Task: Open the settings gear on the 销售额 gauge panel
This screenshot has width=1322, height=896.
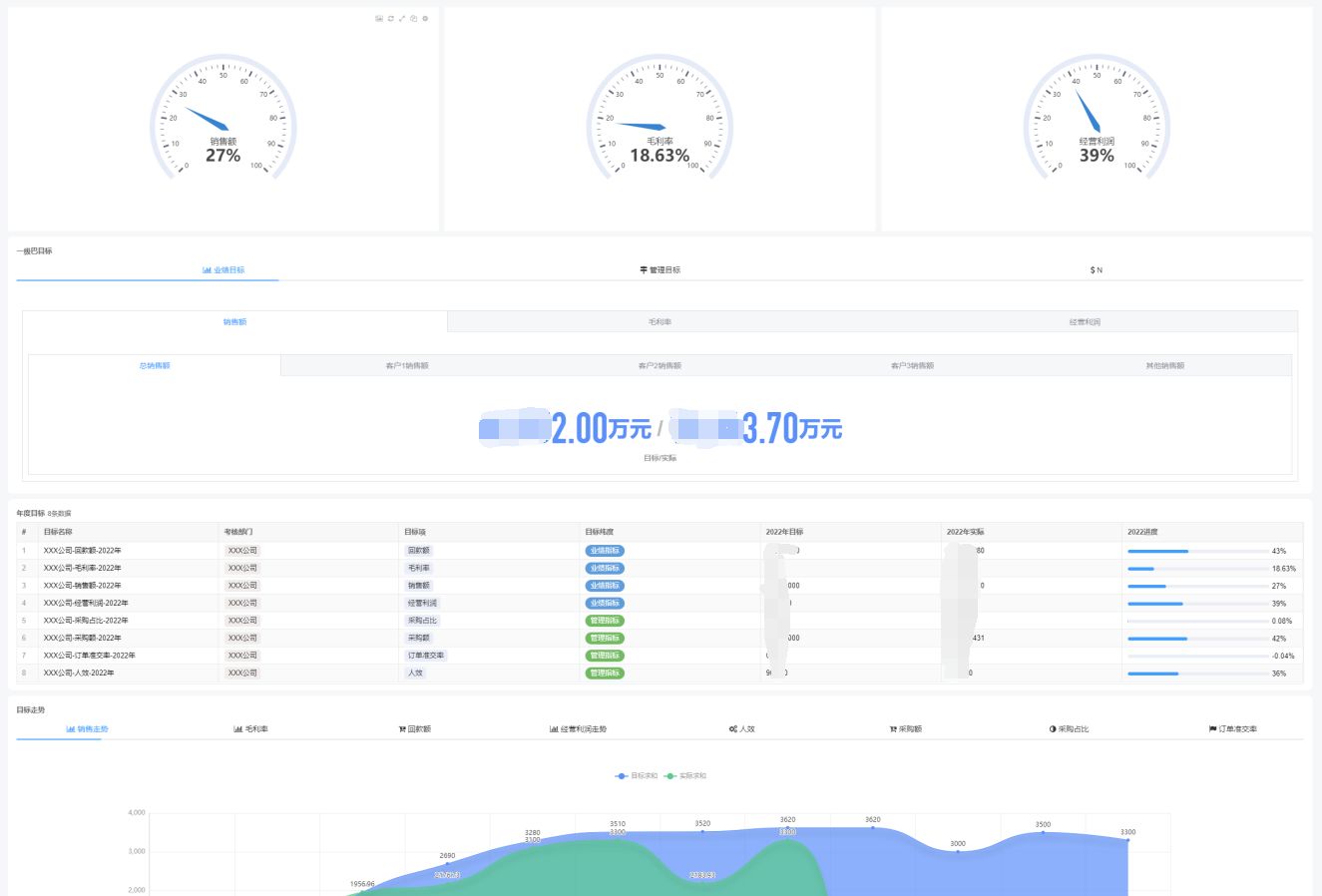Action: [425, 19]
